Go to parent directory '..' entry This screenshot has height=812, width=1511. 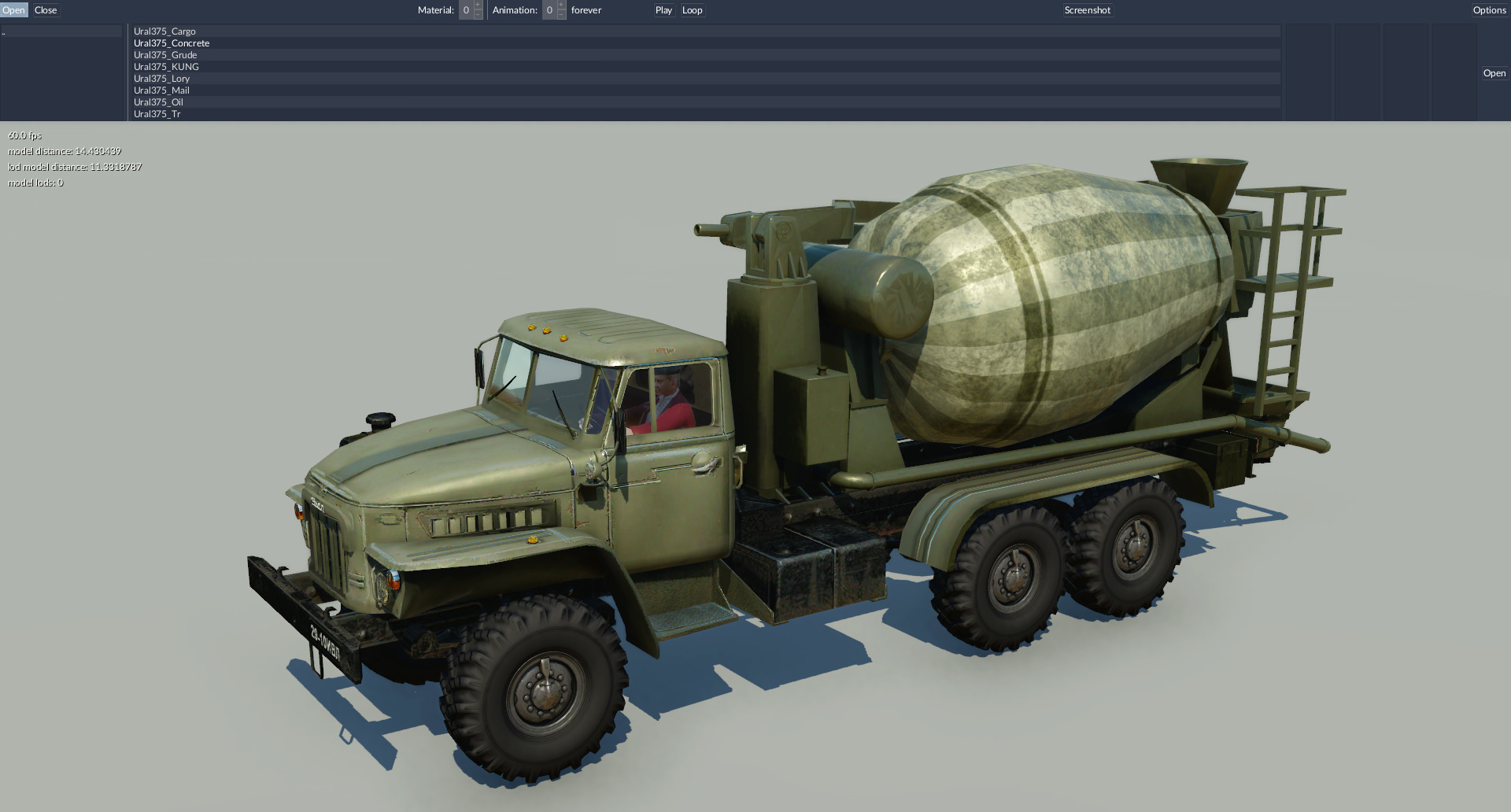[61, 31]
